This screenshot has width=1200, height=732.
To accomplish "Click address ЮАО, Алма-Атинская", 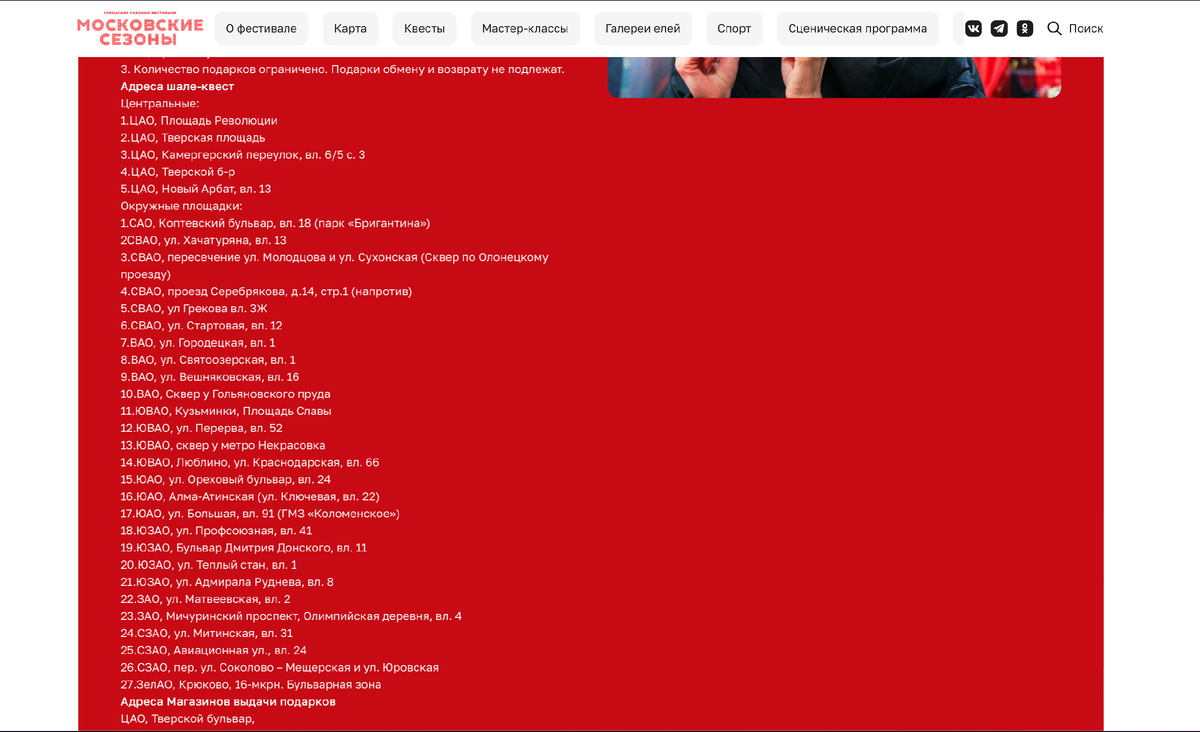I will [x=250, y=496].
